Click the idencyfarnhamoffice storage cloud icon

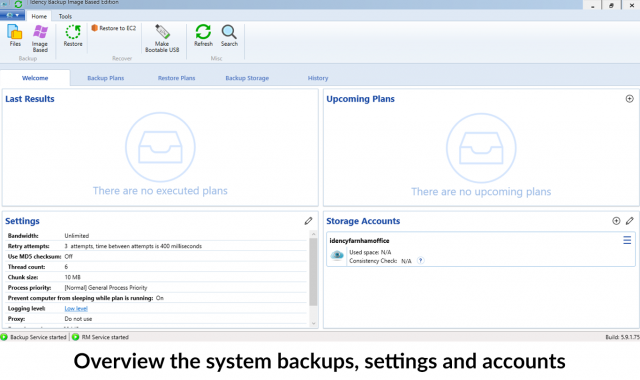337,256
